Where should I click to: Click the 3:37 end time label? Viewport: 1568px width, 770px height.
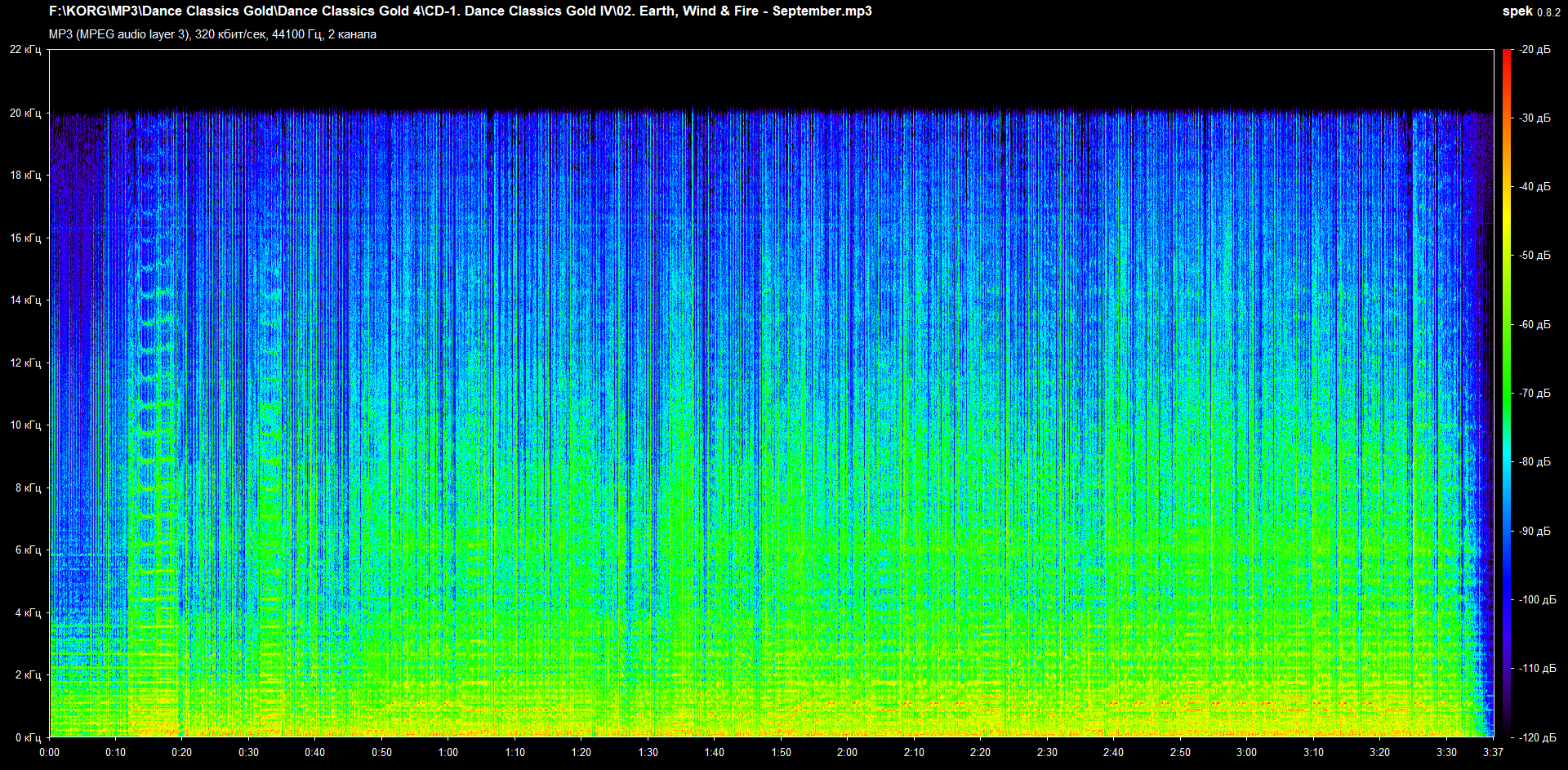(1493, 752)
